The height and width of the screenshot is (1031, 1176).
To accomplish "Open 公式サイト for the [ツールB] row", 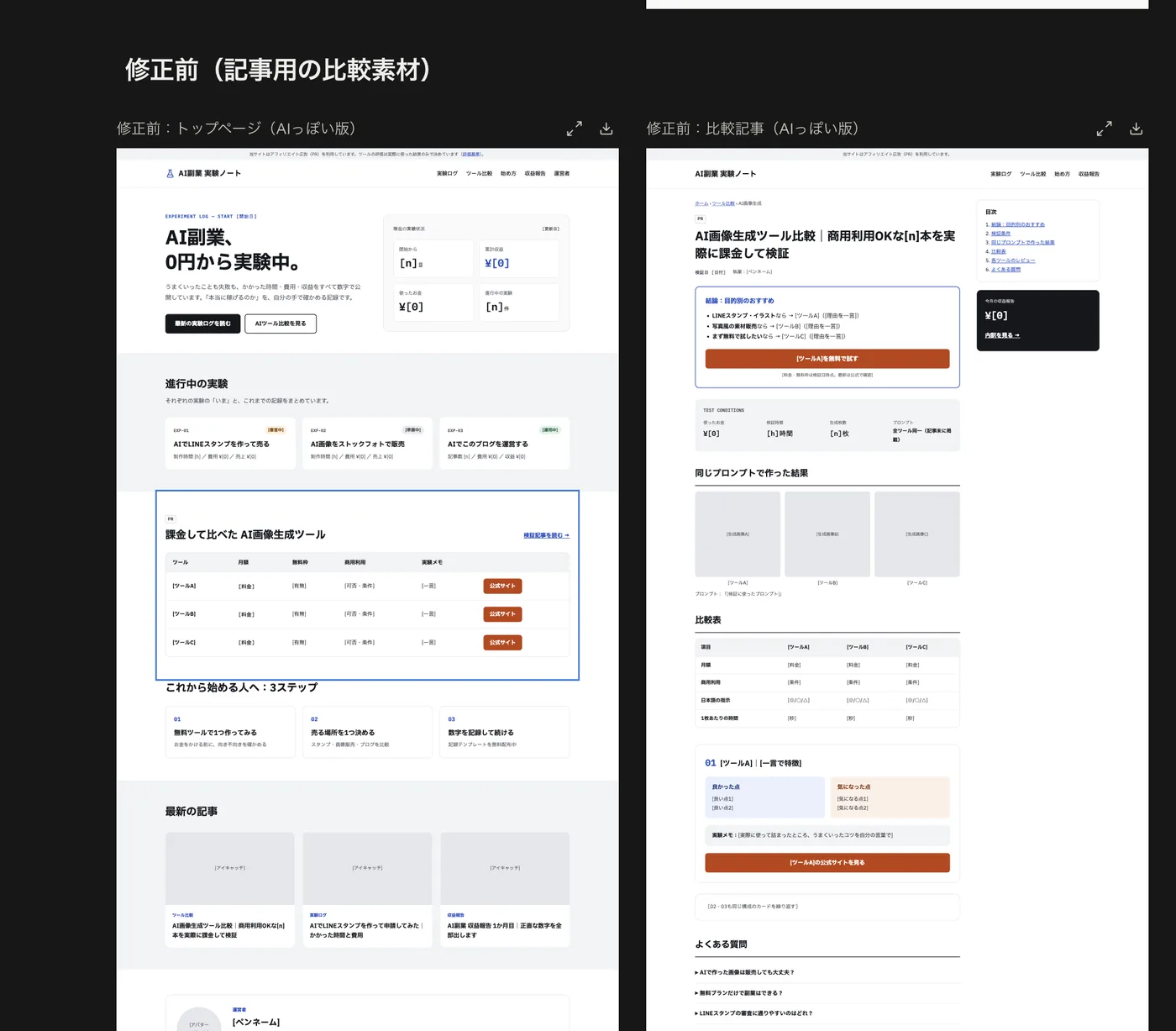I will pyautogui.click(x=502, y=614).
